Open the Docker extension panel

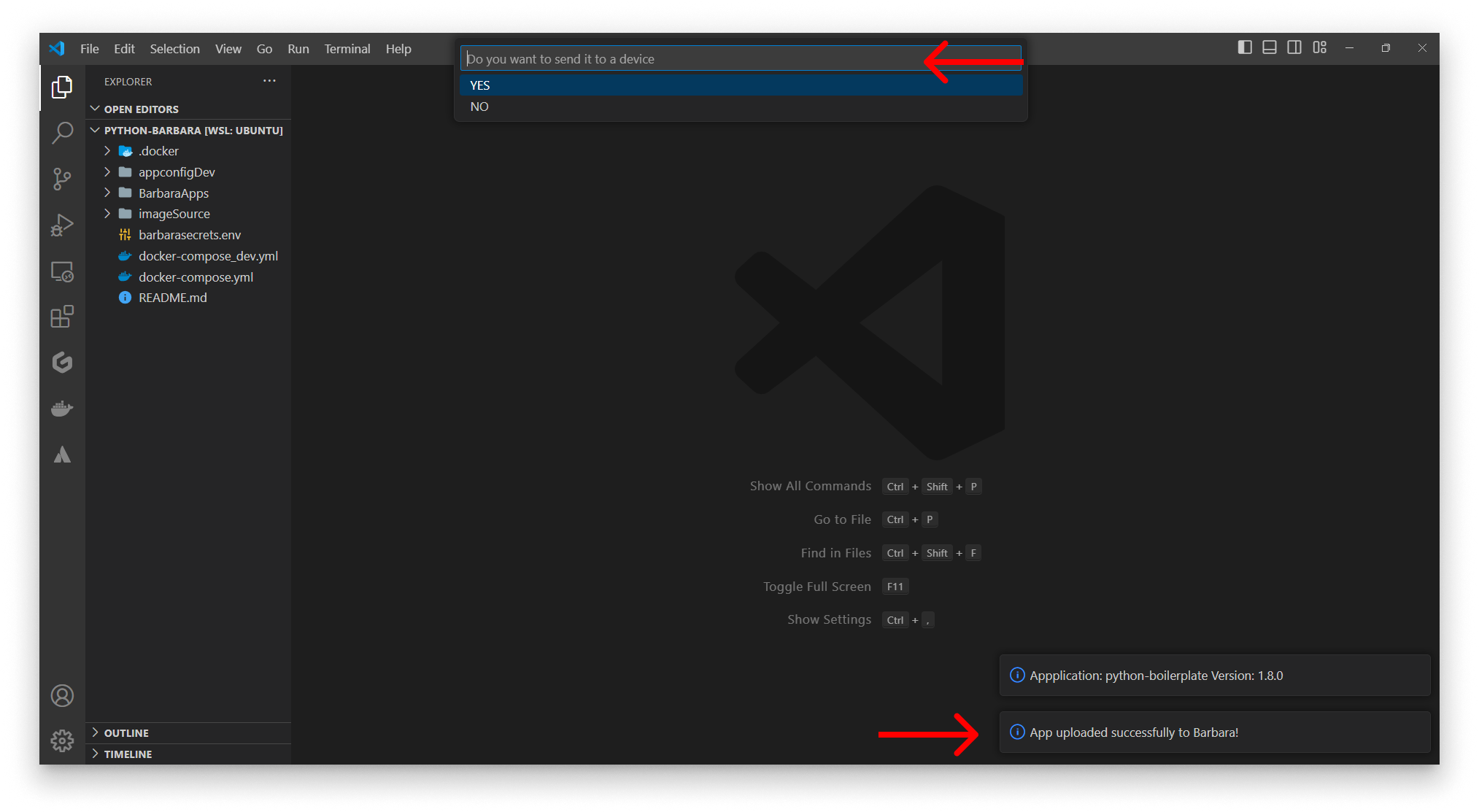[x=62, y=409]
